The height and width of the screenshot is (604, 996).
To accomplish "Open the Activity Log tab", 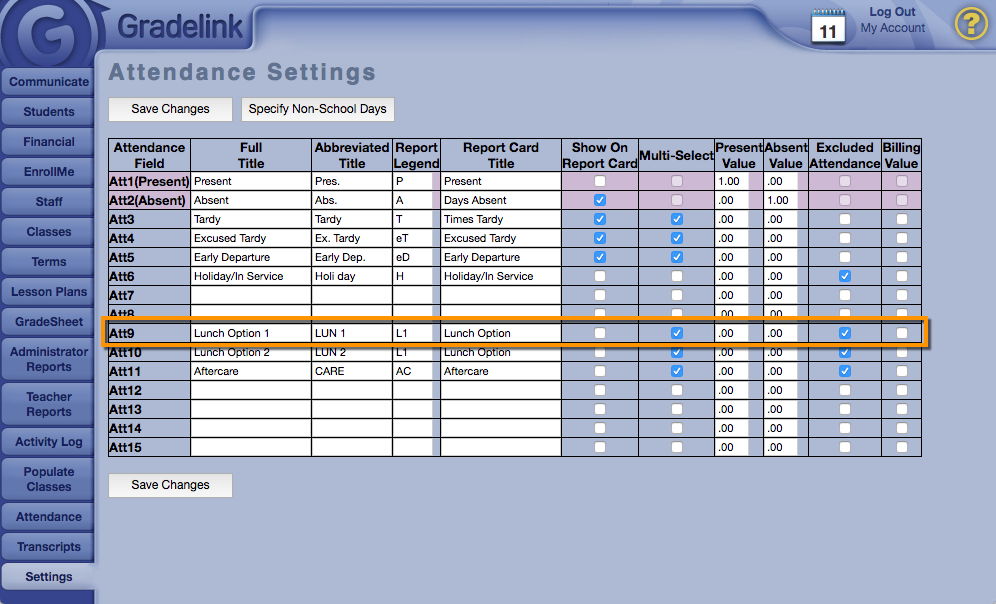I will tap(49, 442).
